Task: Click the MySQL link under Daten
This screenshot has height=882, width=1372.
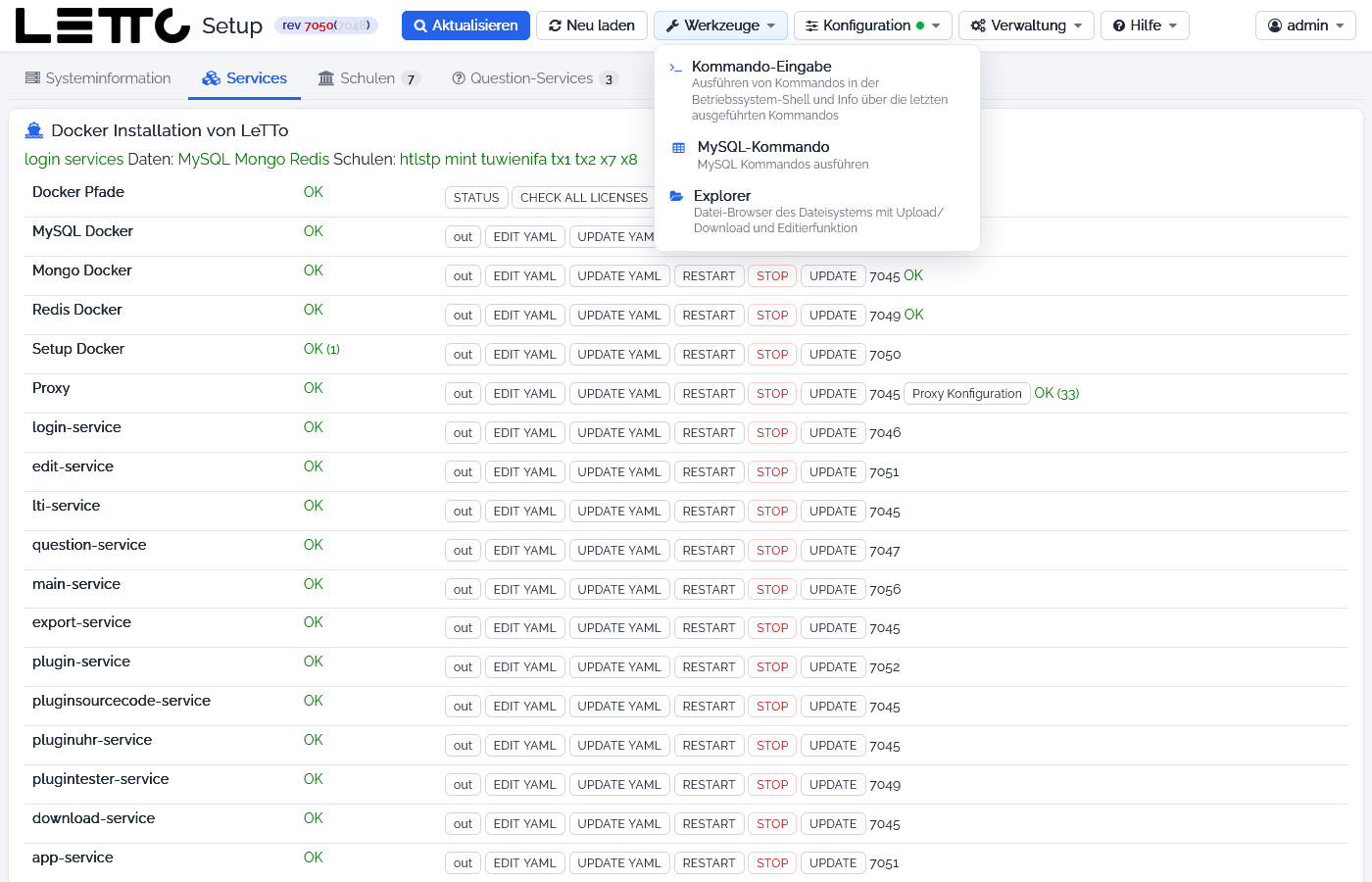Action: (204, 159)
